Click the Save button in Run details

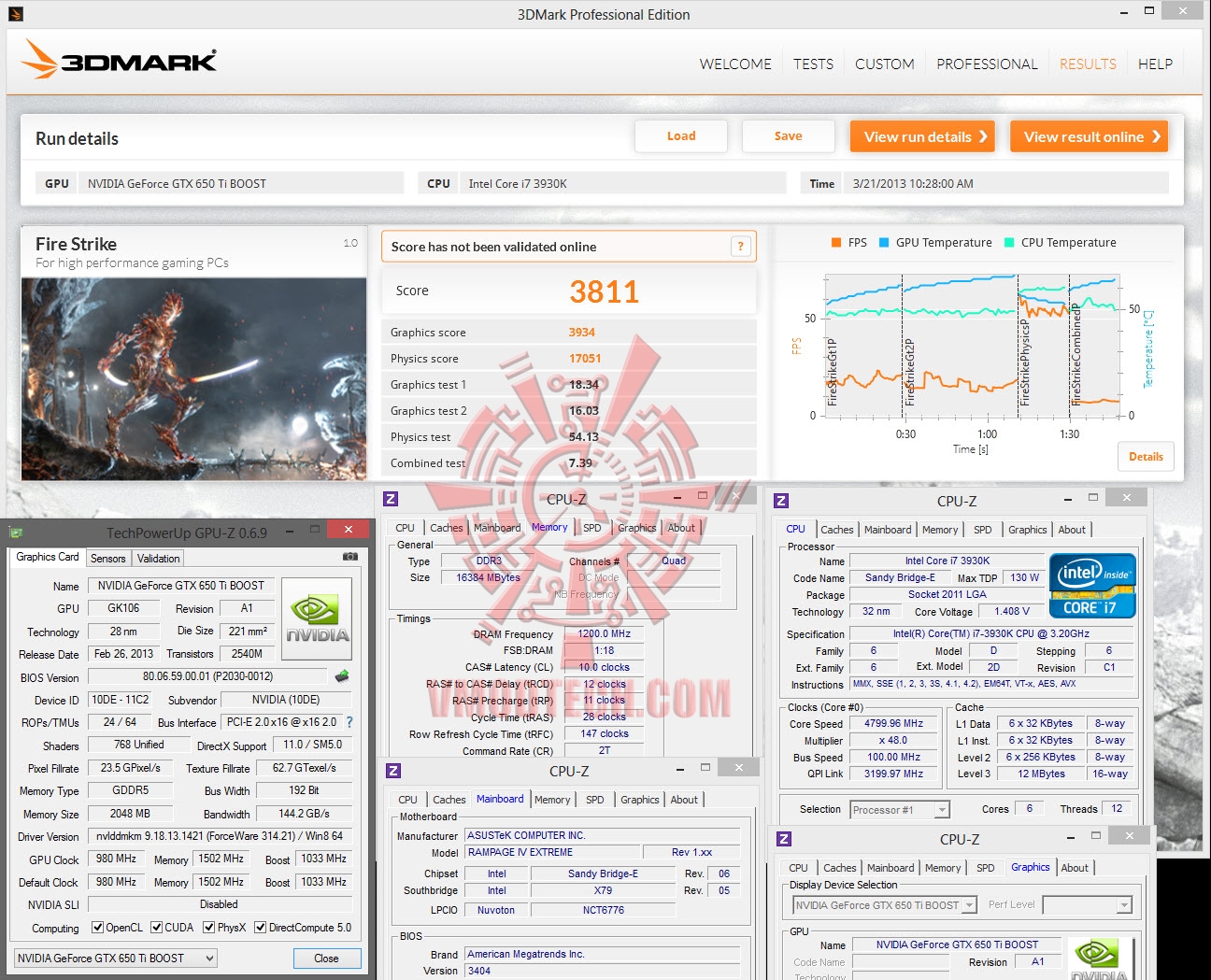coord(788,136)
